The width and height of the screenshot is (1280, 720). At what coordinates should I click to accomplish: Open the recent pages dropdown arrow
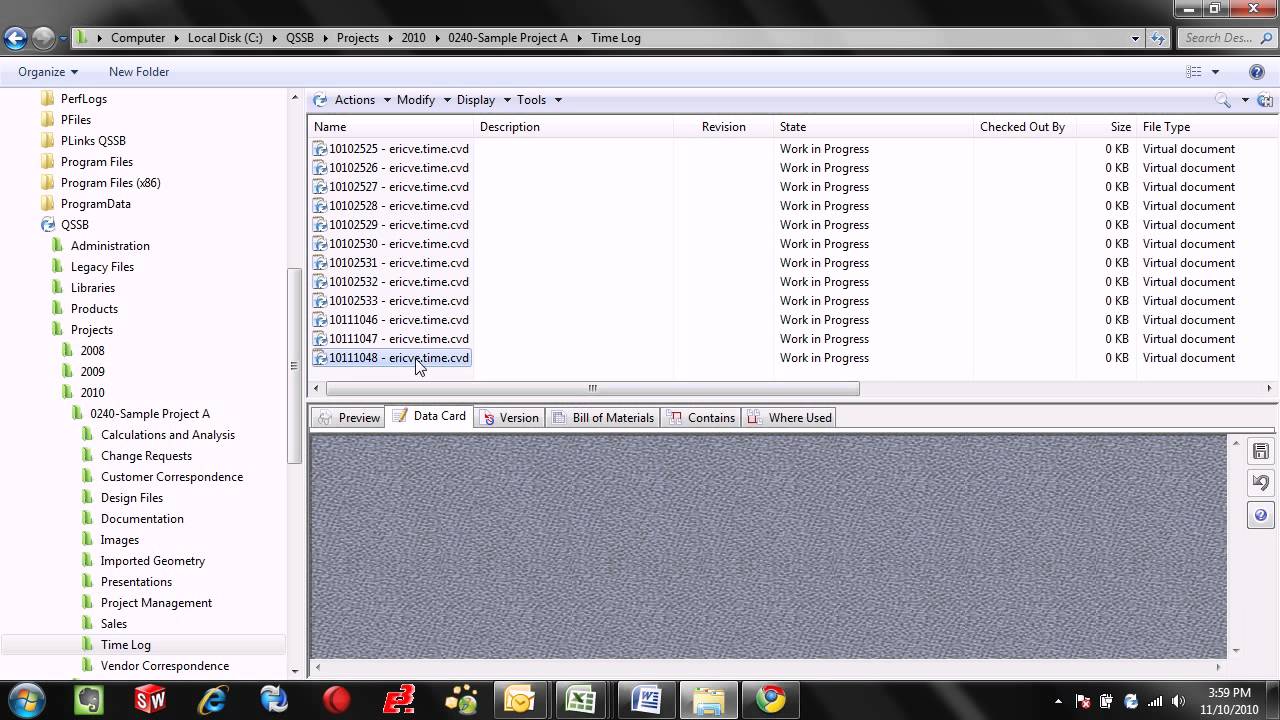point(63,38)
